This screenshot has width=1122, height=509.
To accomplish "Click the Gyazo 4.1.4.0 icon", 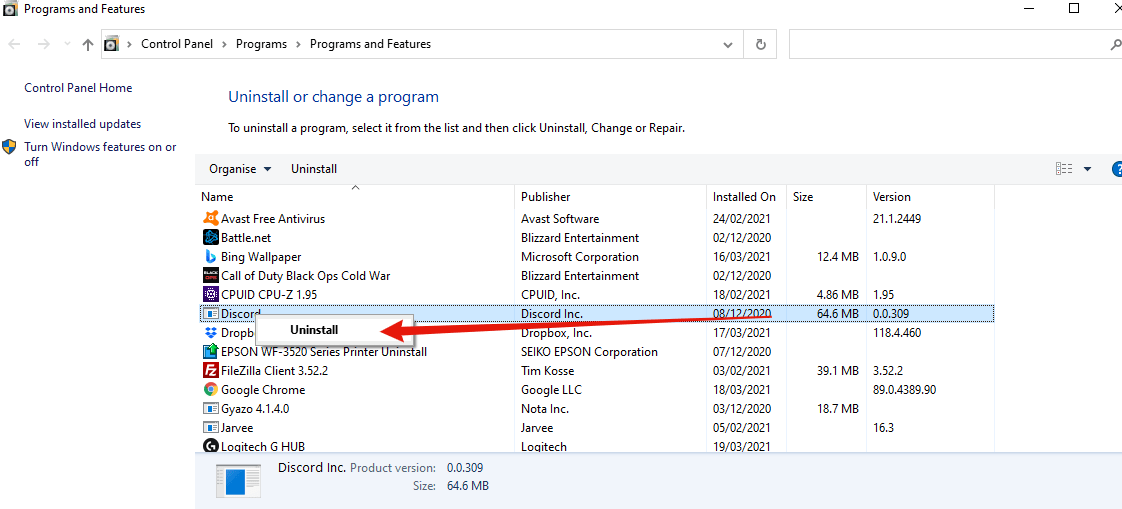I will (x=210, y=409).
